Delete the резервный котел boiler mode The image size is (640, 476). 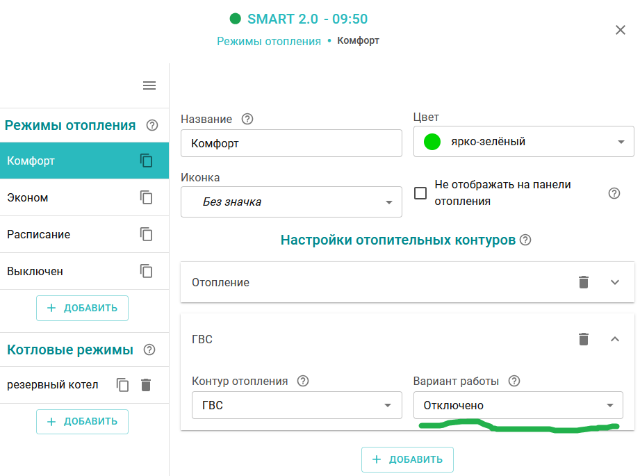pos(145,385)
